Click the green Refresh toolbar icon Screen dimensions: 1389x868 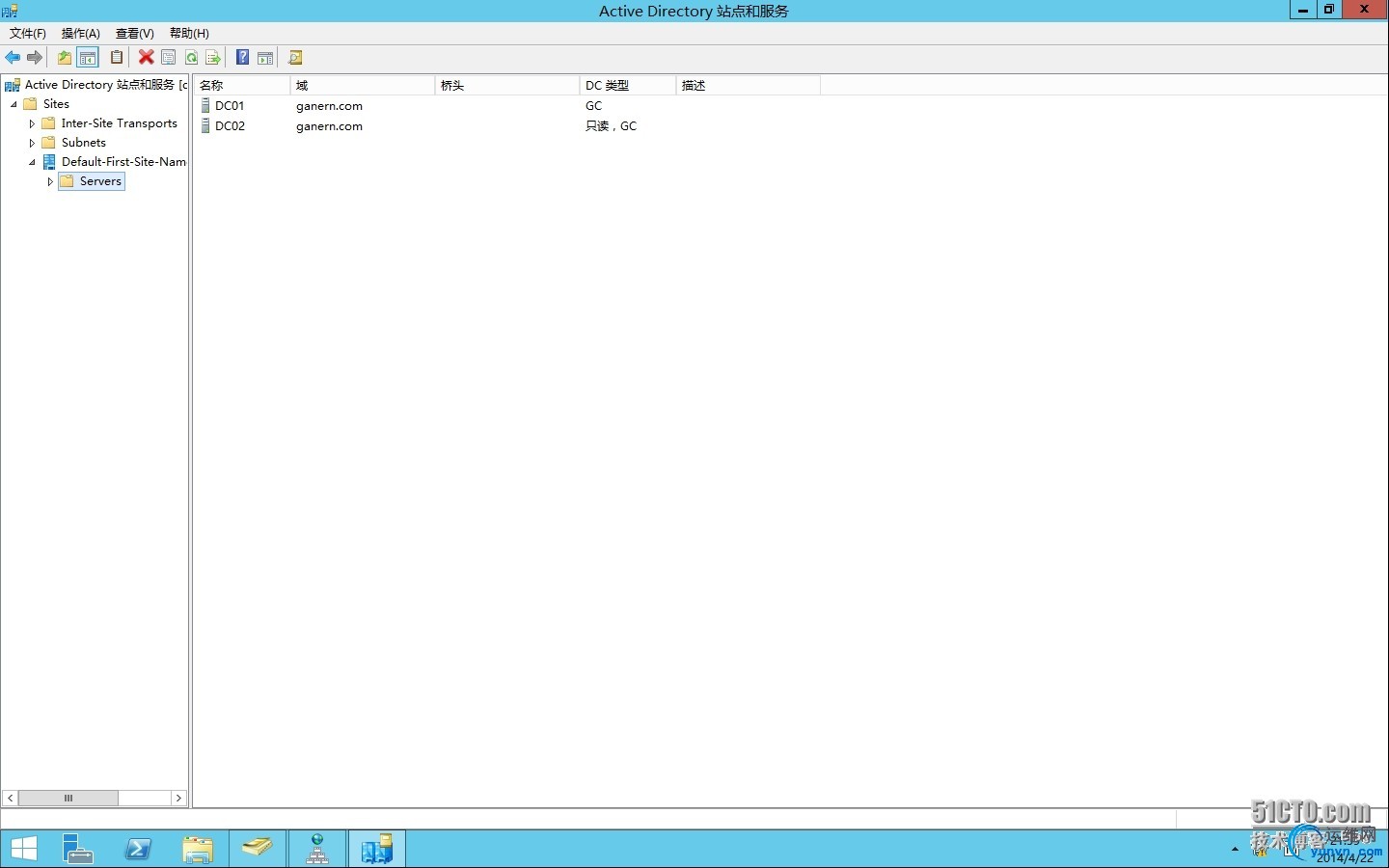pos(191,58)
